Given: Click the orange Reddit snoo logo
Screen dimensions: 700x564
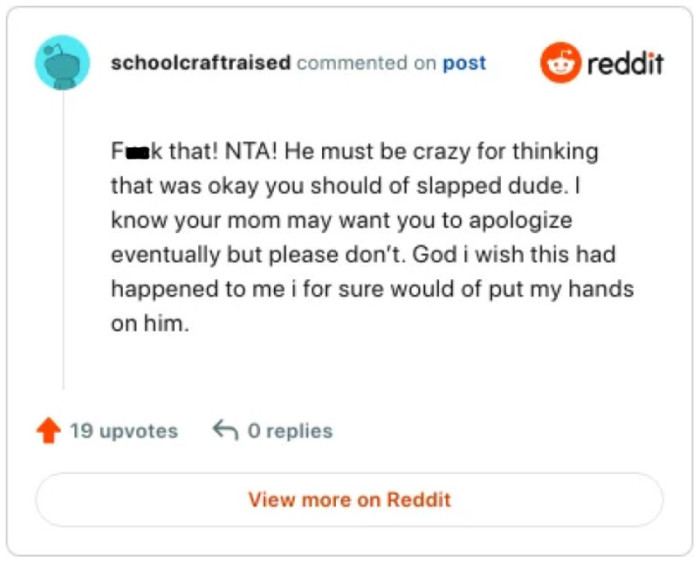Looking at the screenshot, I should pyautogui.click(x=560, y=63).
